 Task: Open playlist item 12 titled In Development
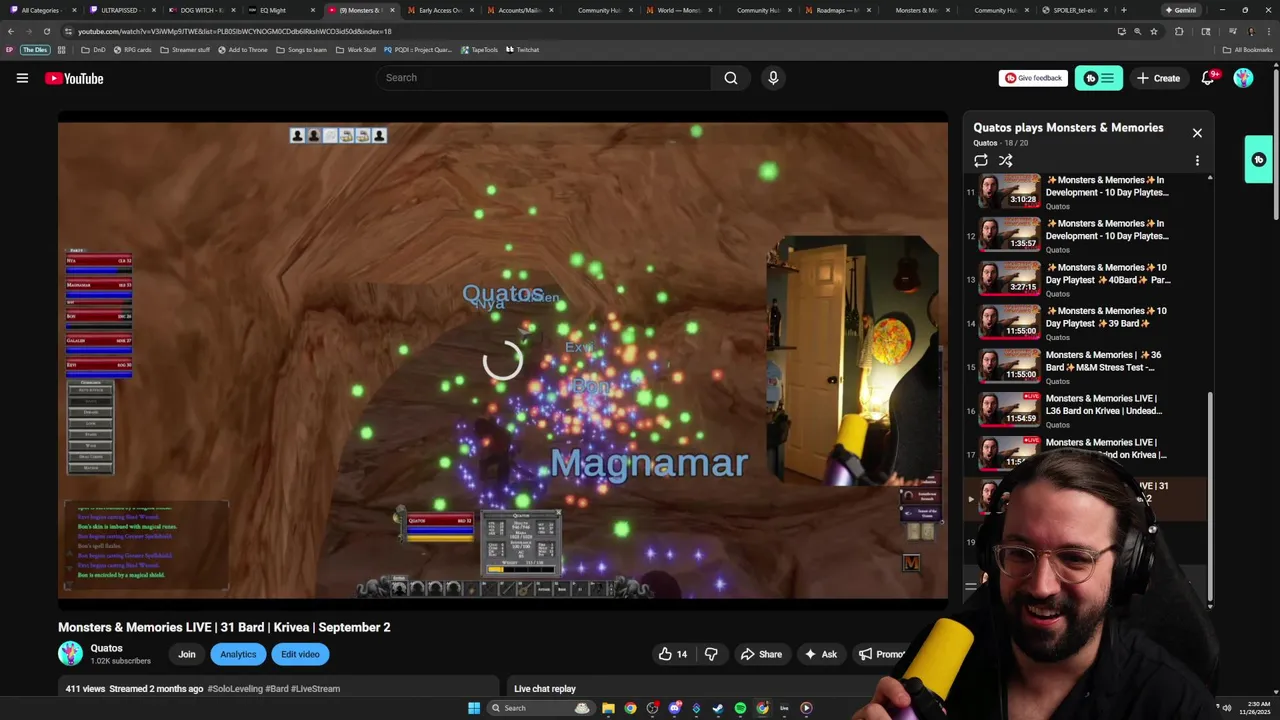1107,230
